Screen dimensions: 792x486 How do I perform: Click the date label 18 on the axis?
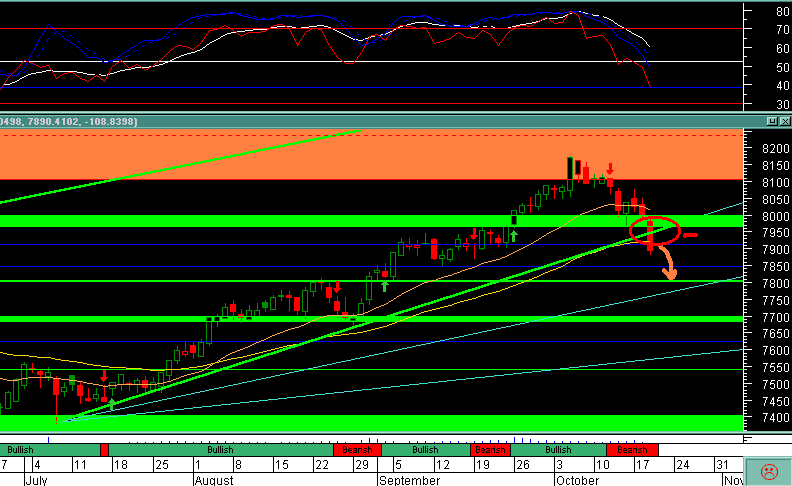pos(120,464)
